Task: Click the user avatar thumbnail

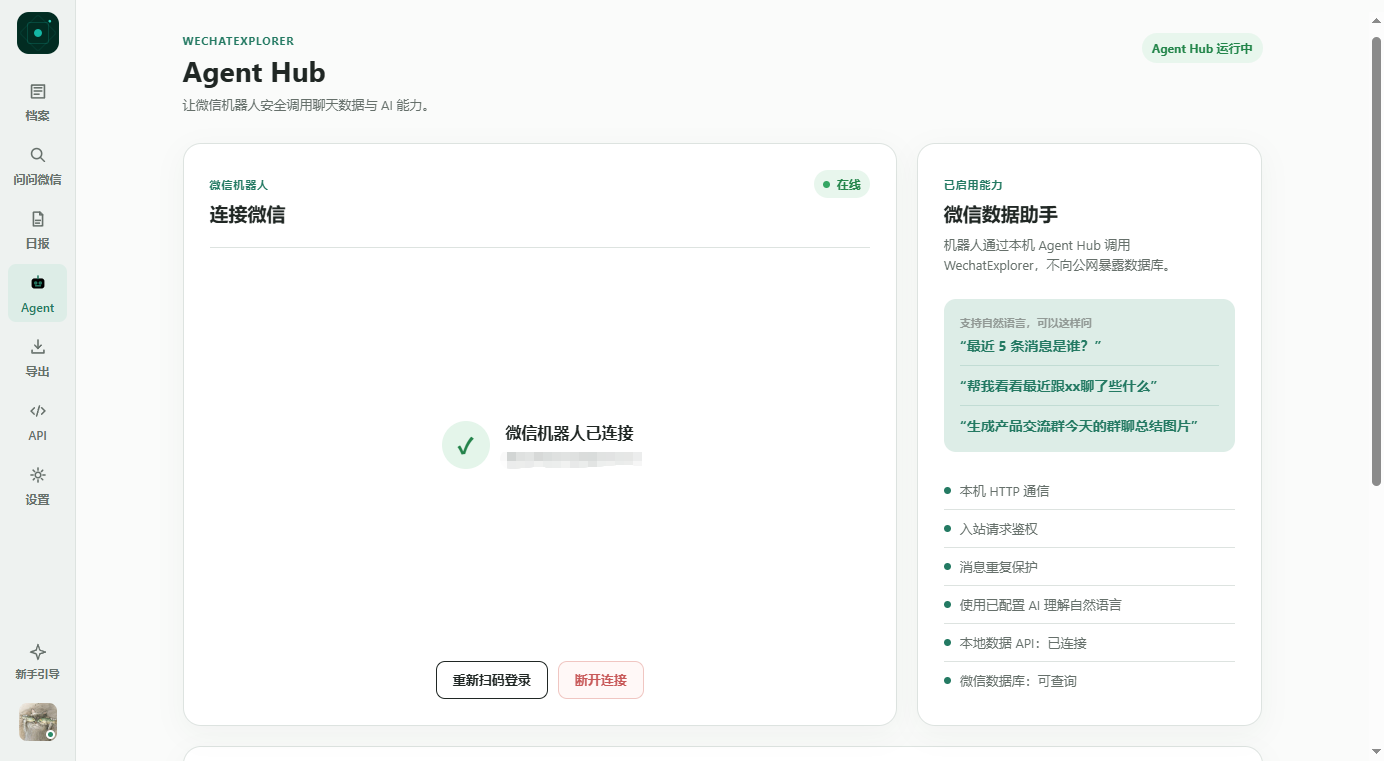Action: point(38,722)
